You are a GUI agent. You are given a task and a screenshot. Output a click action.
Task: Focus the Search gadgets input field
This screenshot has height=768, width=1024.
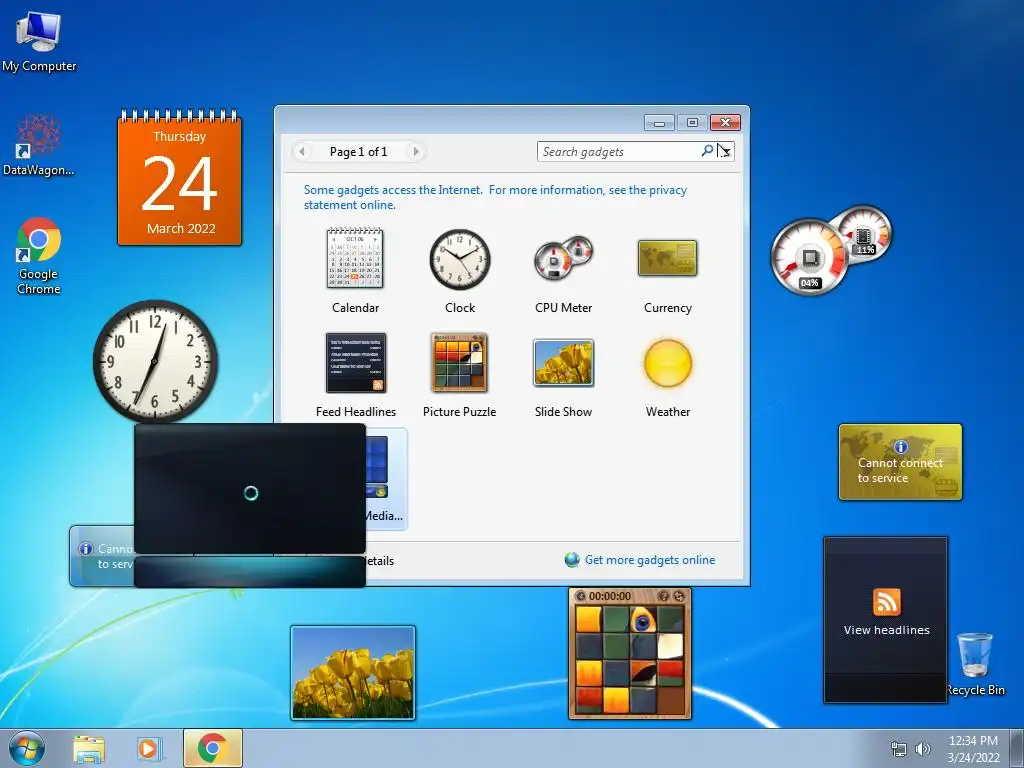pyautogui.click(x=618, y=152)
